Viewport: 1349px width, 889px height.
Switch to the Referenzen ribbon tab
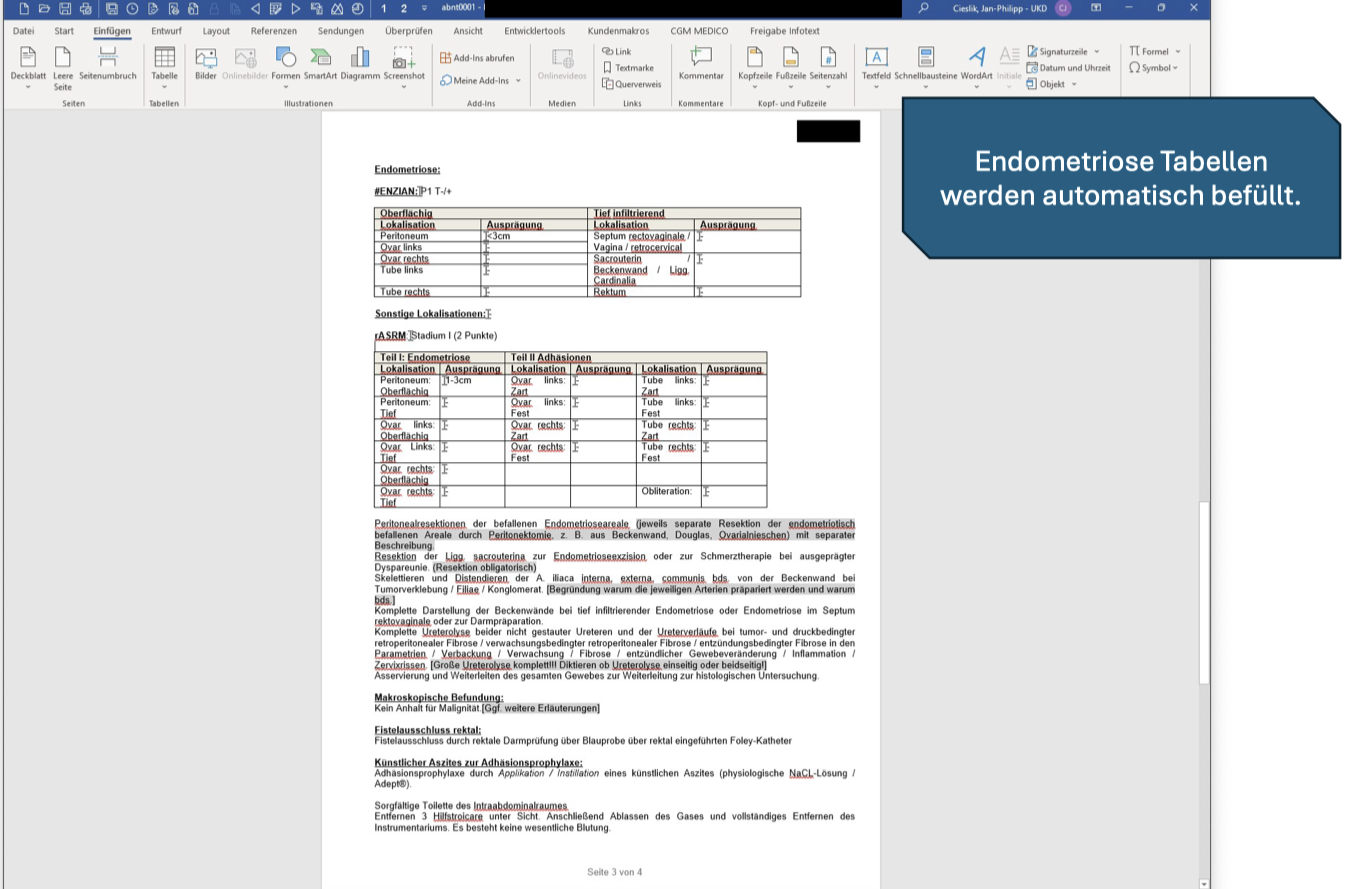coord(273,31)
